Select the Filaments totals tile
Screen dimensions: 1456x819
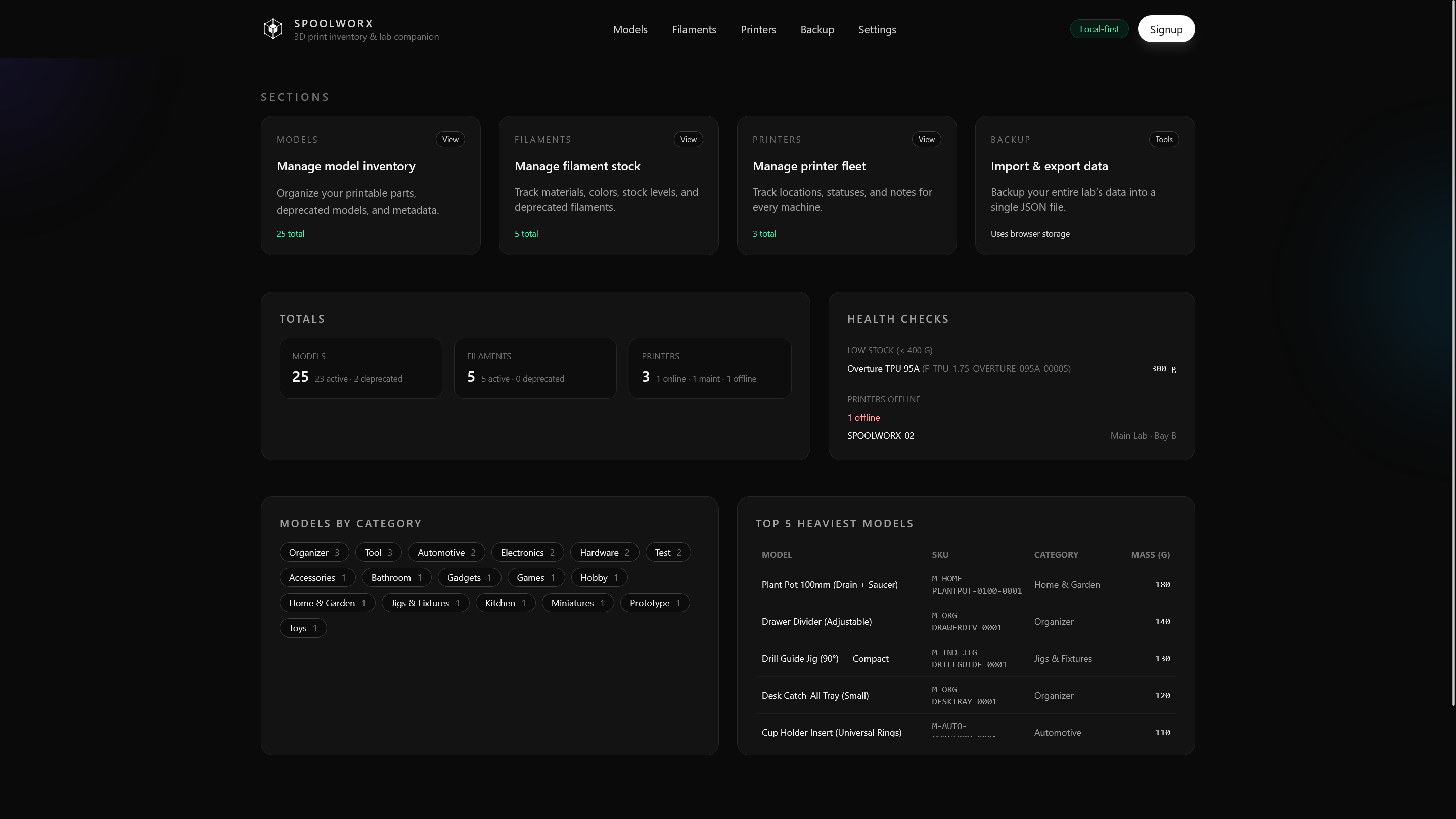(535, 369)
